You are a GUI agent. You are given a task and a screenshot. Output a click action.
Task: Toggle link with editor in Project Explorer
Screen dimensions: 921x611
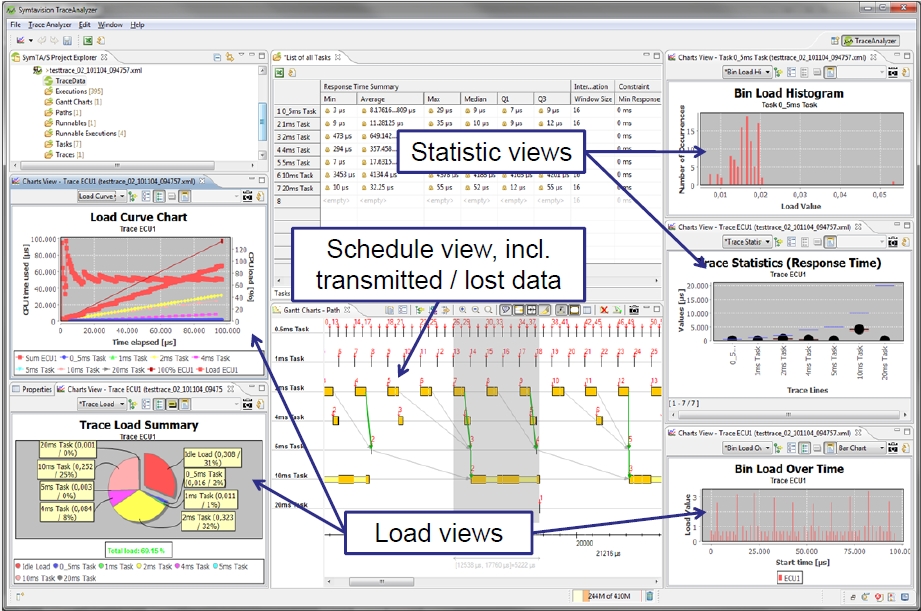pyautogui.click(x=230, y=57)
